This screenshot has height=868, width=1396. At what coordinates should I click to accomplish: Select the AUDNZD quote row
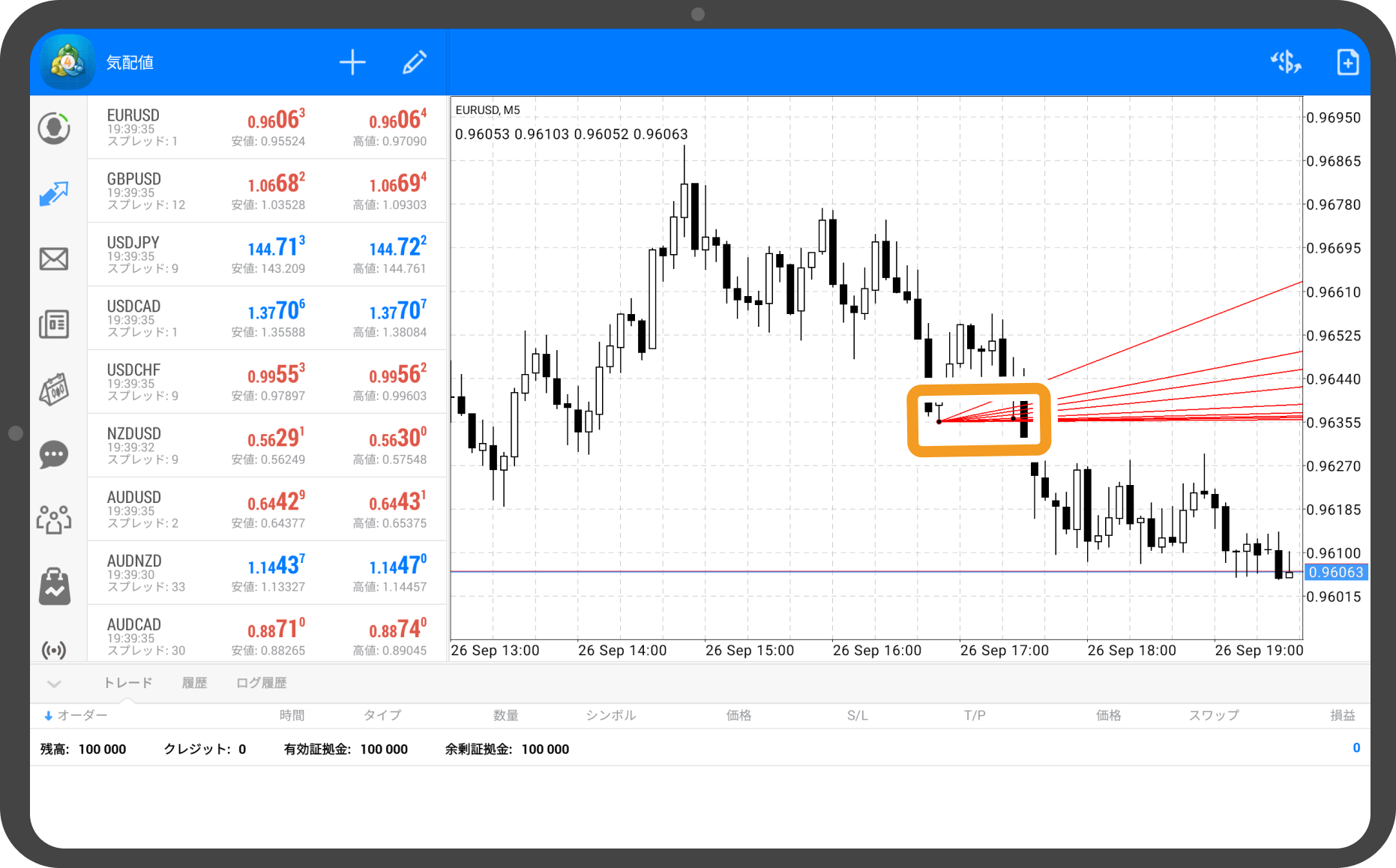[x=267, y=573]
